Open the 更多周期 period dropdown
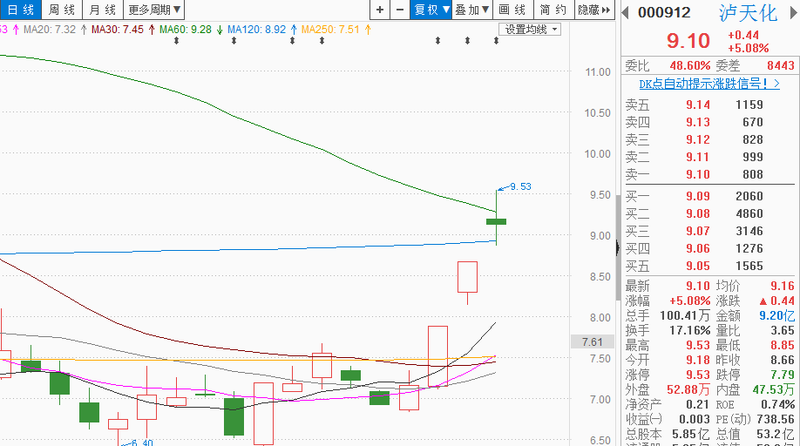The image size is (800, 446). pos(155,11)
